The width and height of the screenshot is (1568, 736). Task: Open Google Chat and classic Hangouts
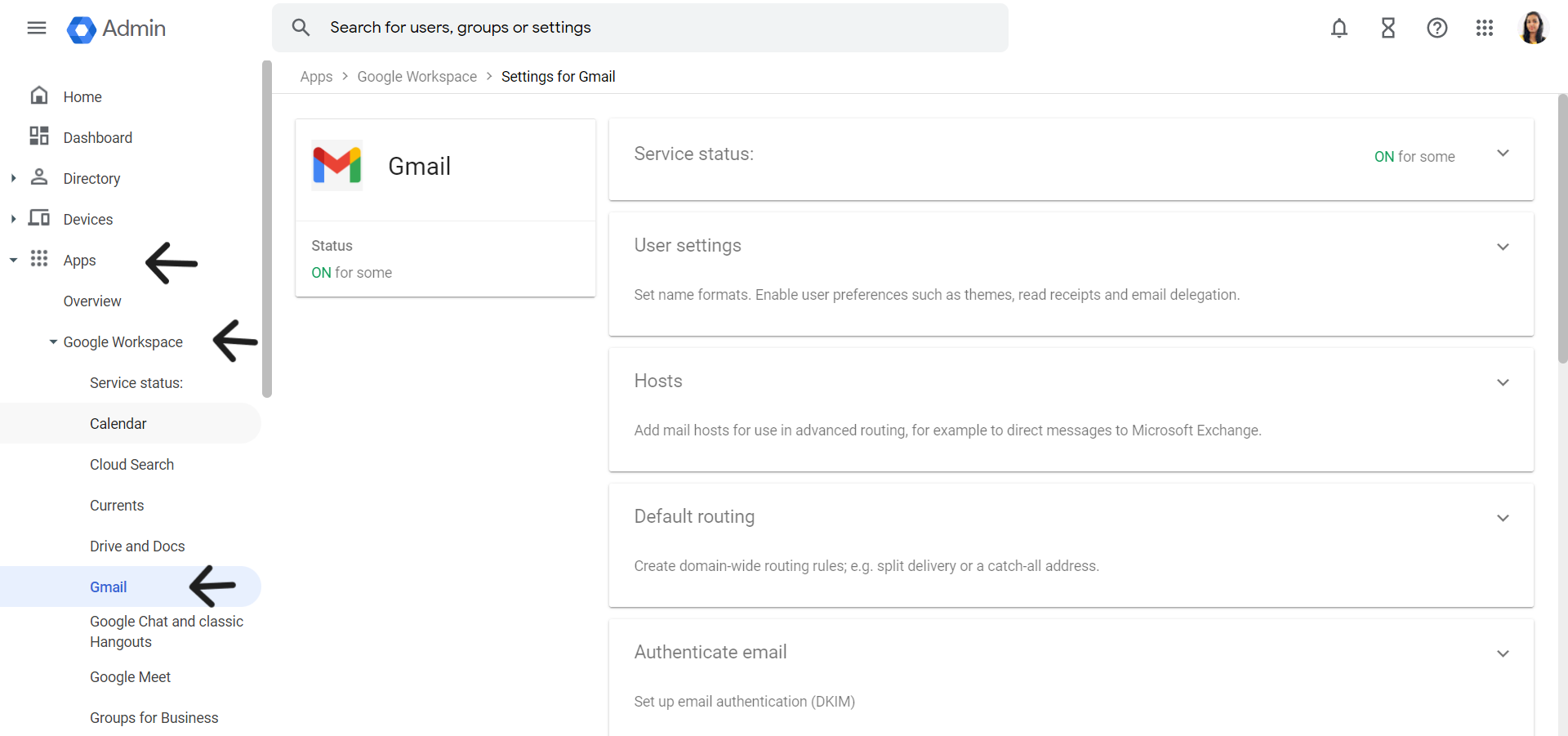(167, 631)
